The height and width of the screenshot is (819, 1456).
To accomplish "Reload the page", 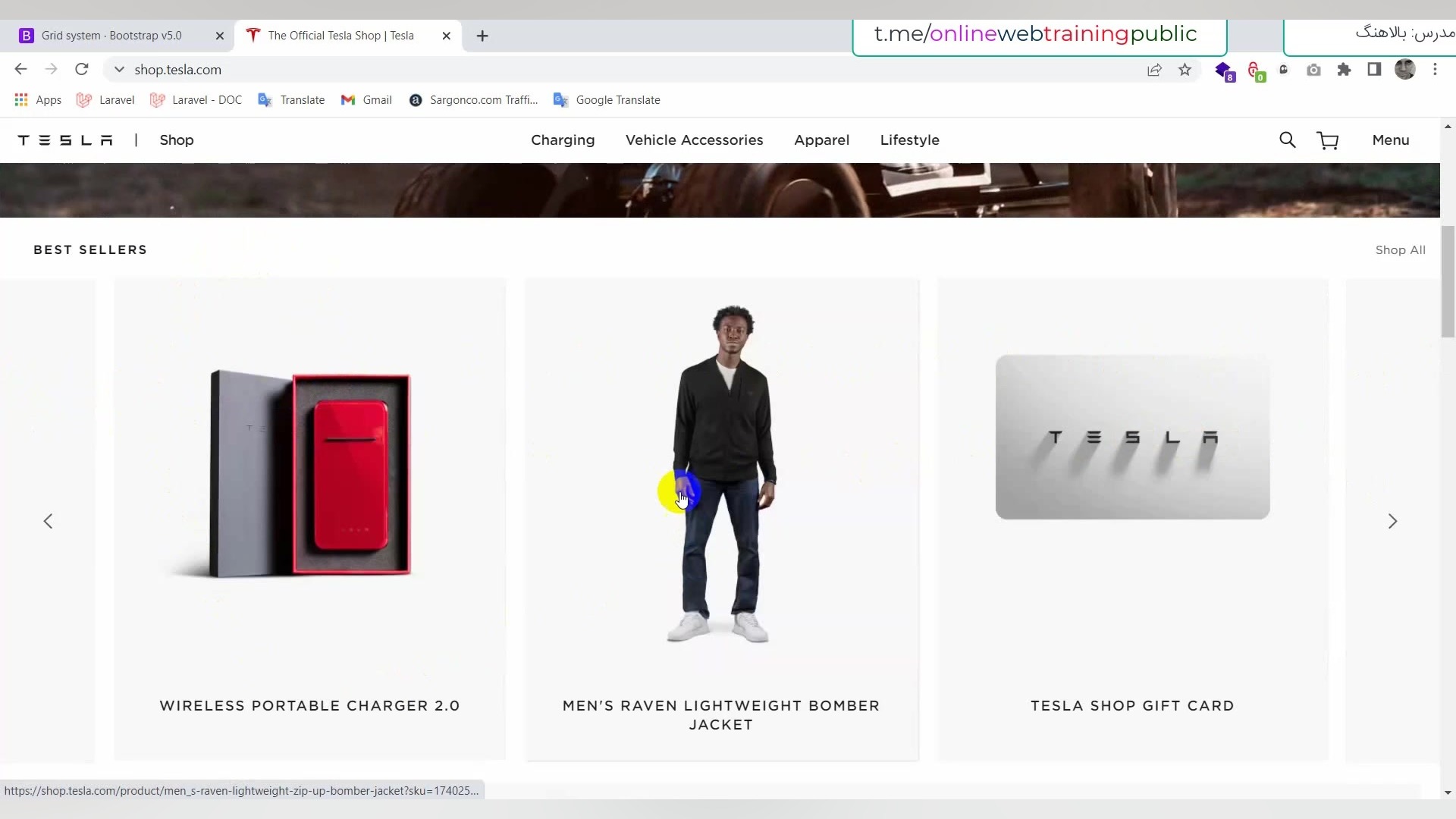I will click(x=82, y=70).
